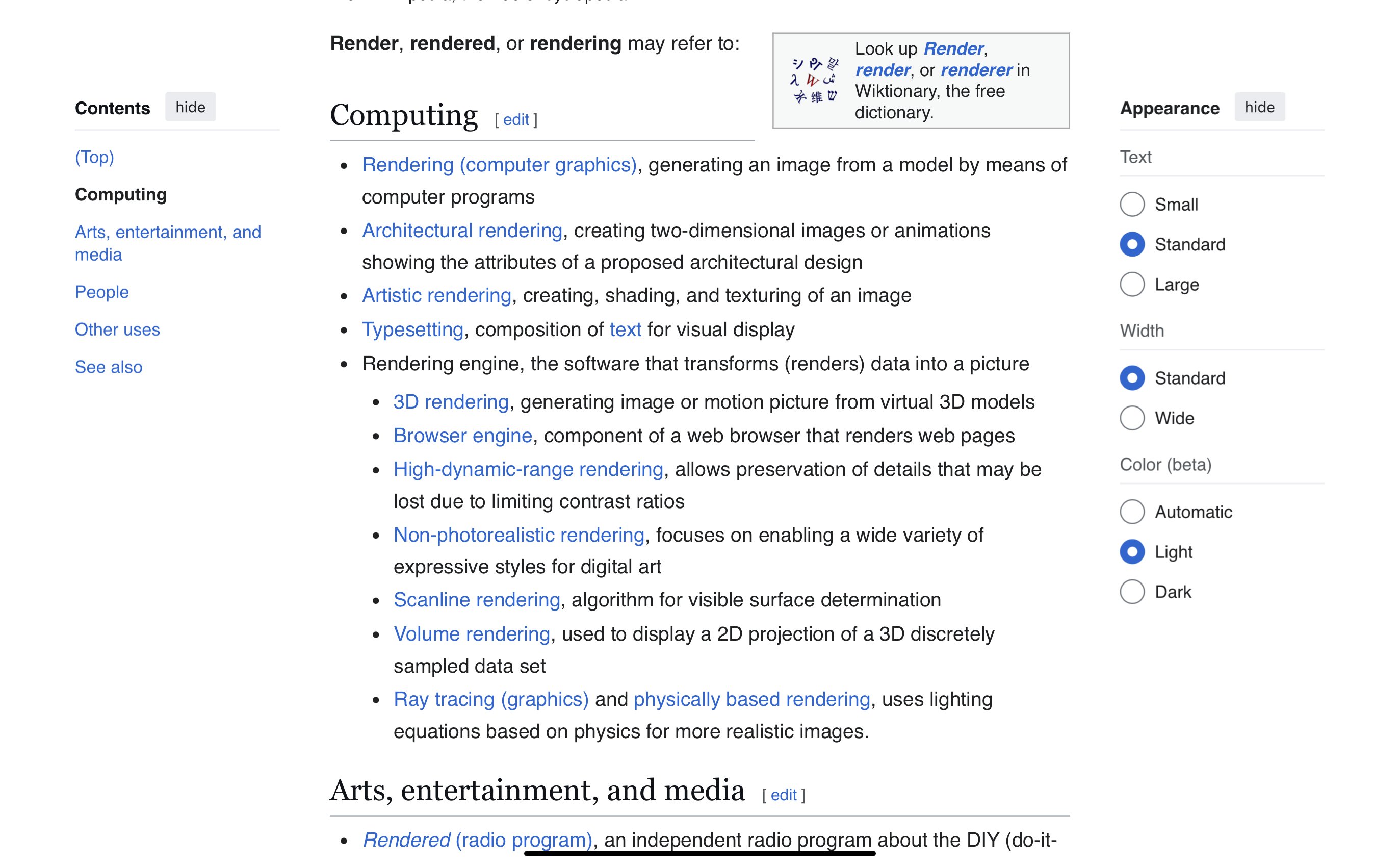This screenshot has height=864, width=1400.
Task: Click the 'Width' heading in Appearance
Action: (1142, 331)
